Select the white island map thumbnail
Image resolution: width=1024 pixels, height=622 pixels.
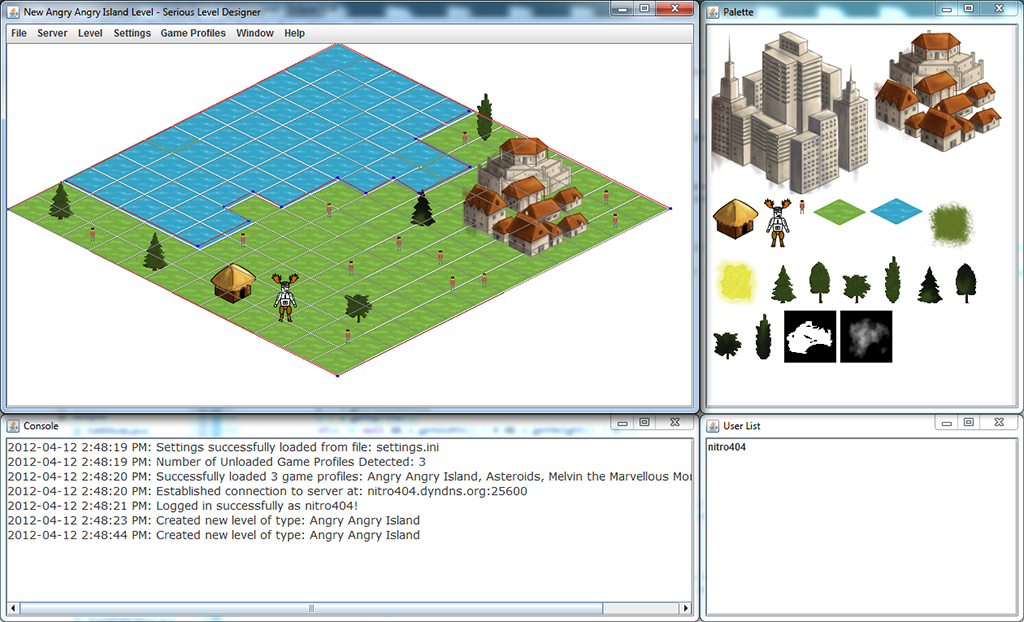pyautogui.click(x=810, y=338)
